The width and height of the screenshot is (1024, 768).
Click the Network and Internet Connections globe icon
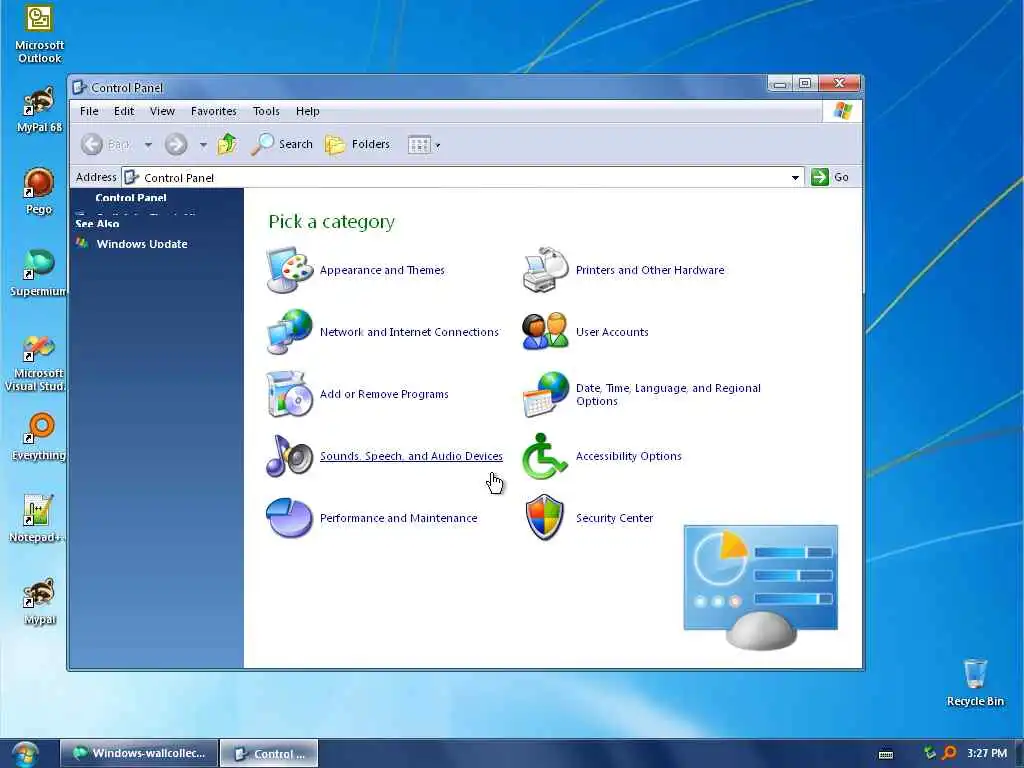[x=290, y=332]
